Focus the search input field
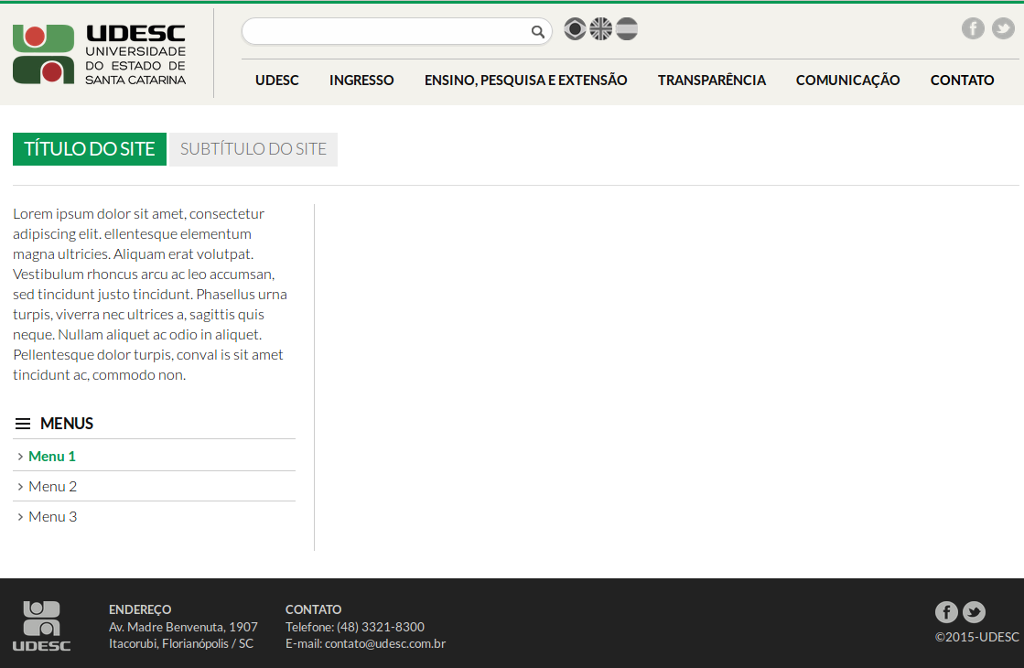The image size is (1024, 668). pyautogui.click(x=385, y=32)
